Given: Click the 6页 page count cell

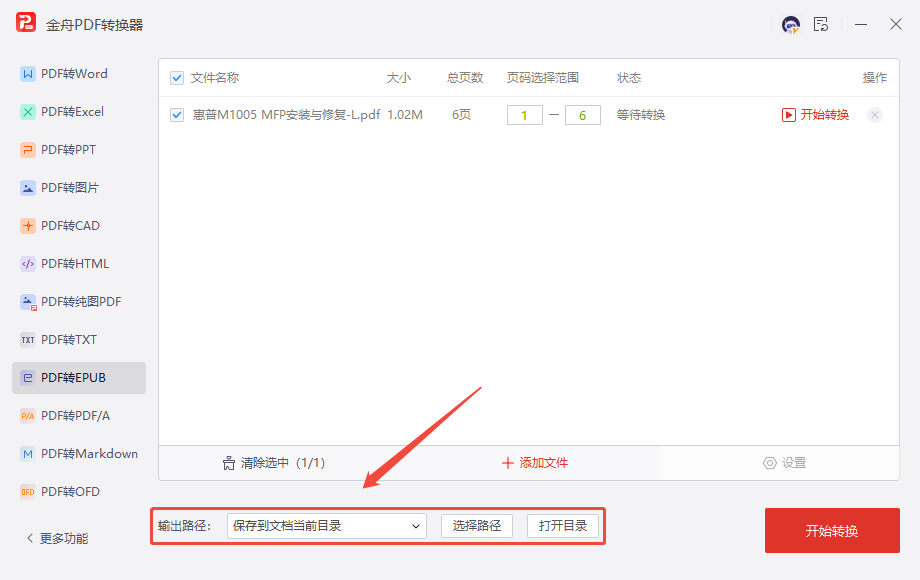Looking at the screenshot, I should (x=461, y=115).
